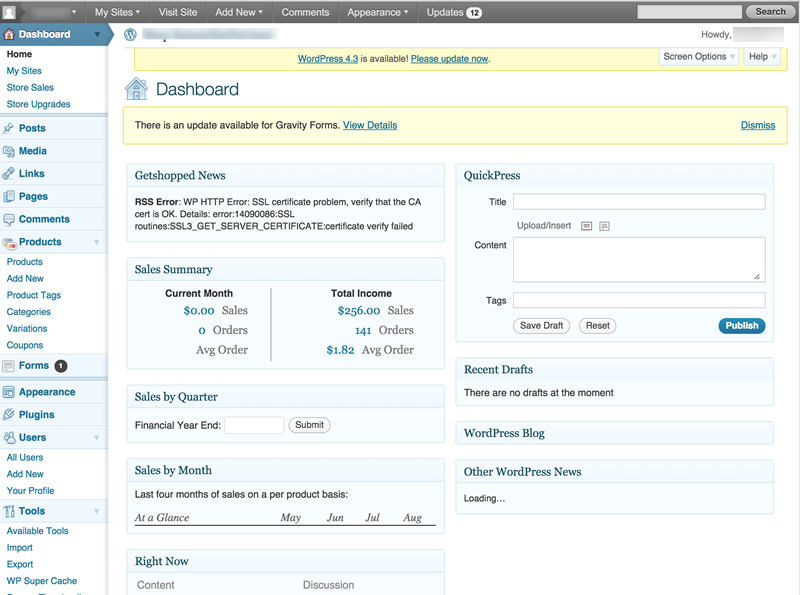Open WP Super Cache under Tools
The height and width of the screenshot is (595, 800).
(x=42, y=581)
